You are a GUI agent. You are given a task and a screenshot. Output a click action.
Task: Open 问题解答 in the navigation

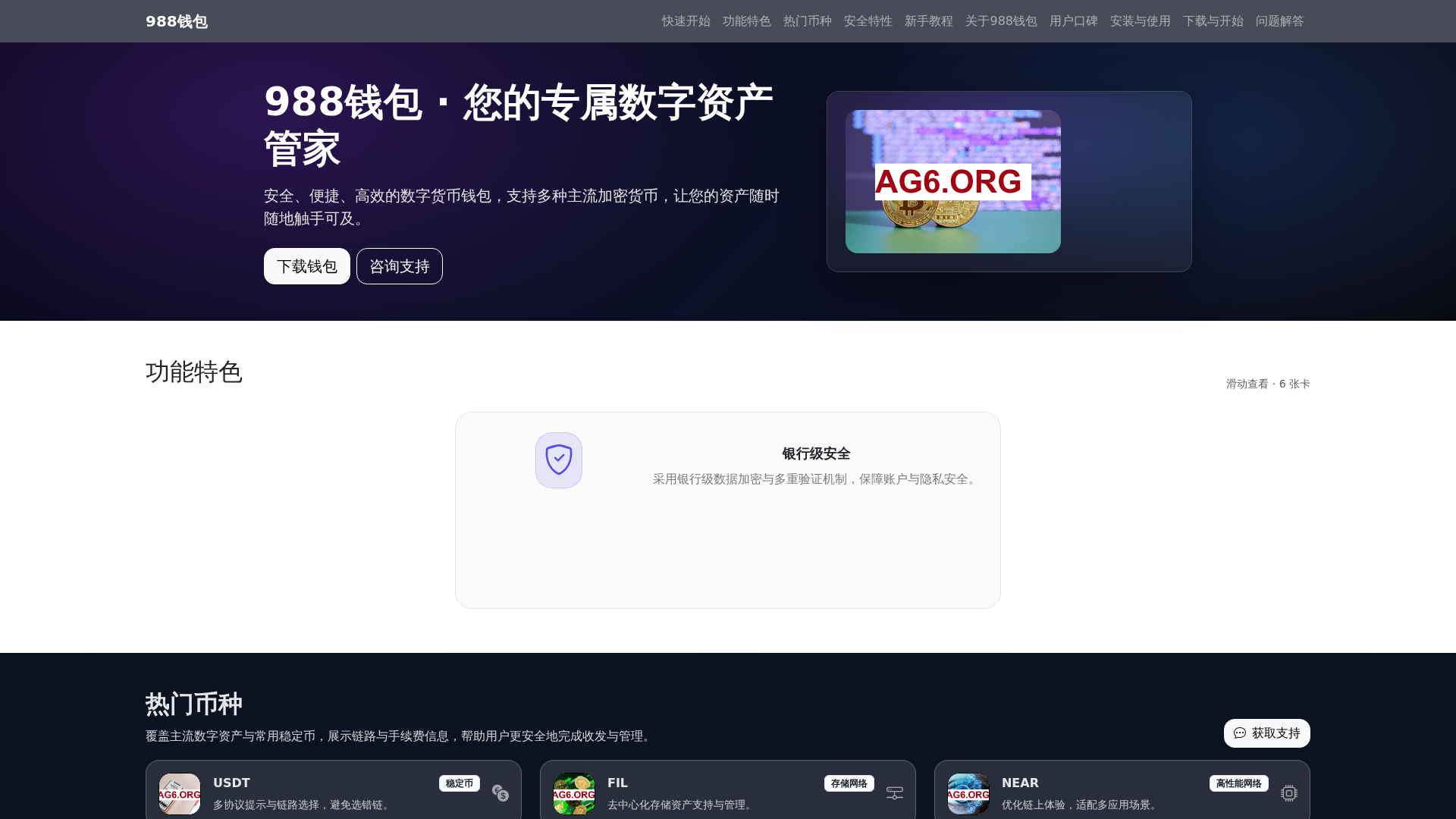pos(1279,21)
